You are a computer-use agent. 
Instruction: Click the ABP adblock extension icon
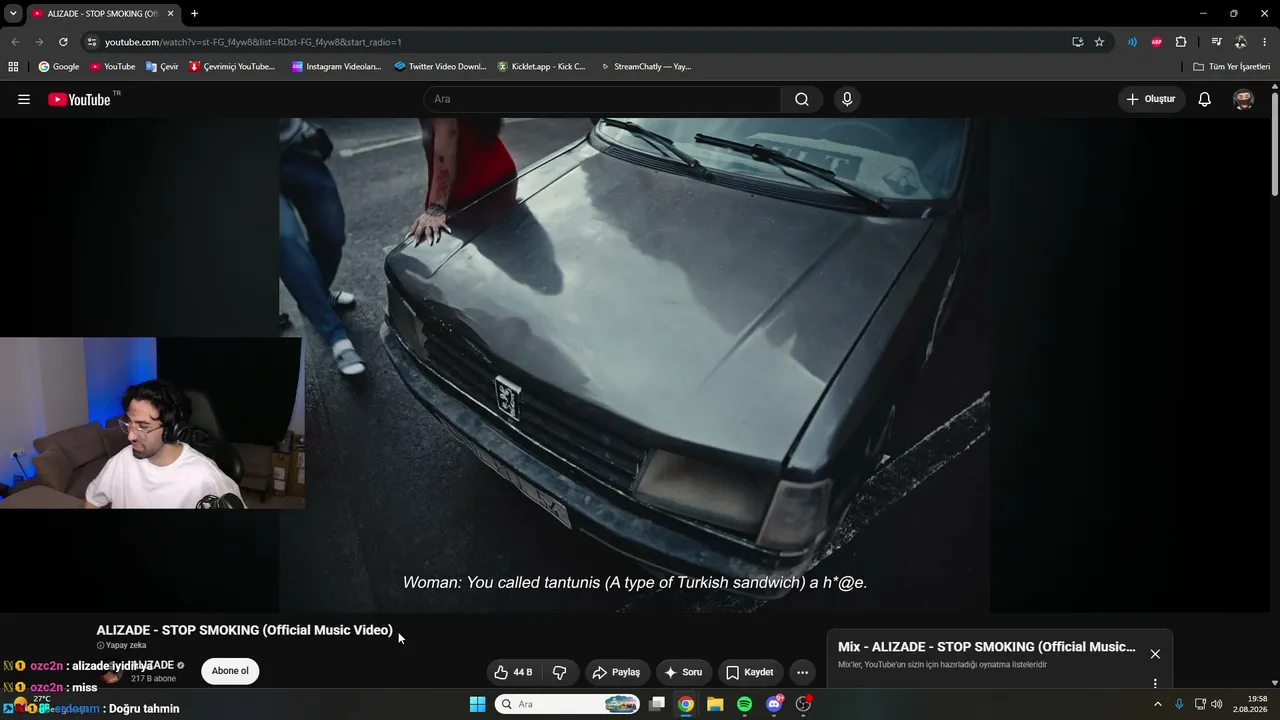[1157, 42]
